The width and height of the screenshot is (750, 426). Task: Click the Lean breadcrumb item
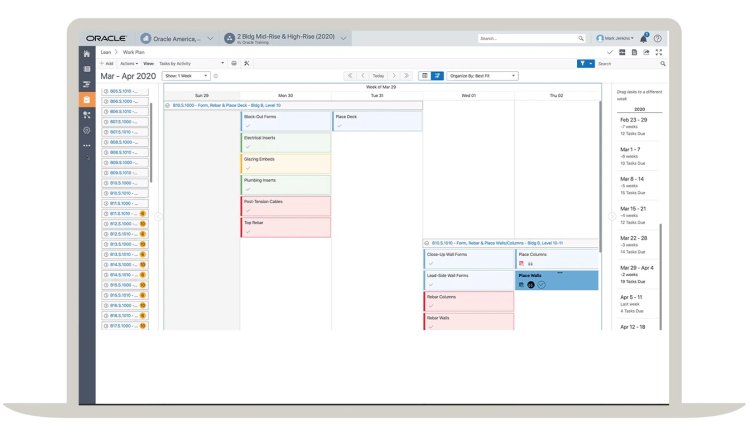(105, 51)
